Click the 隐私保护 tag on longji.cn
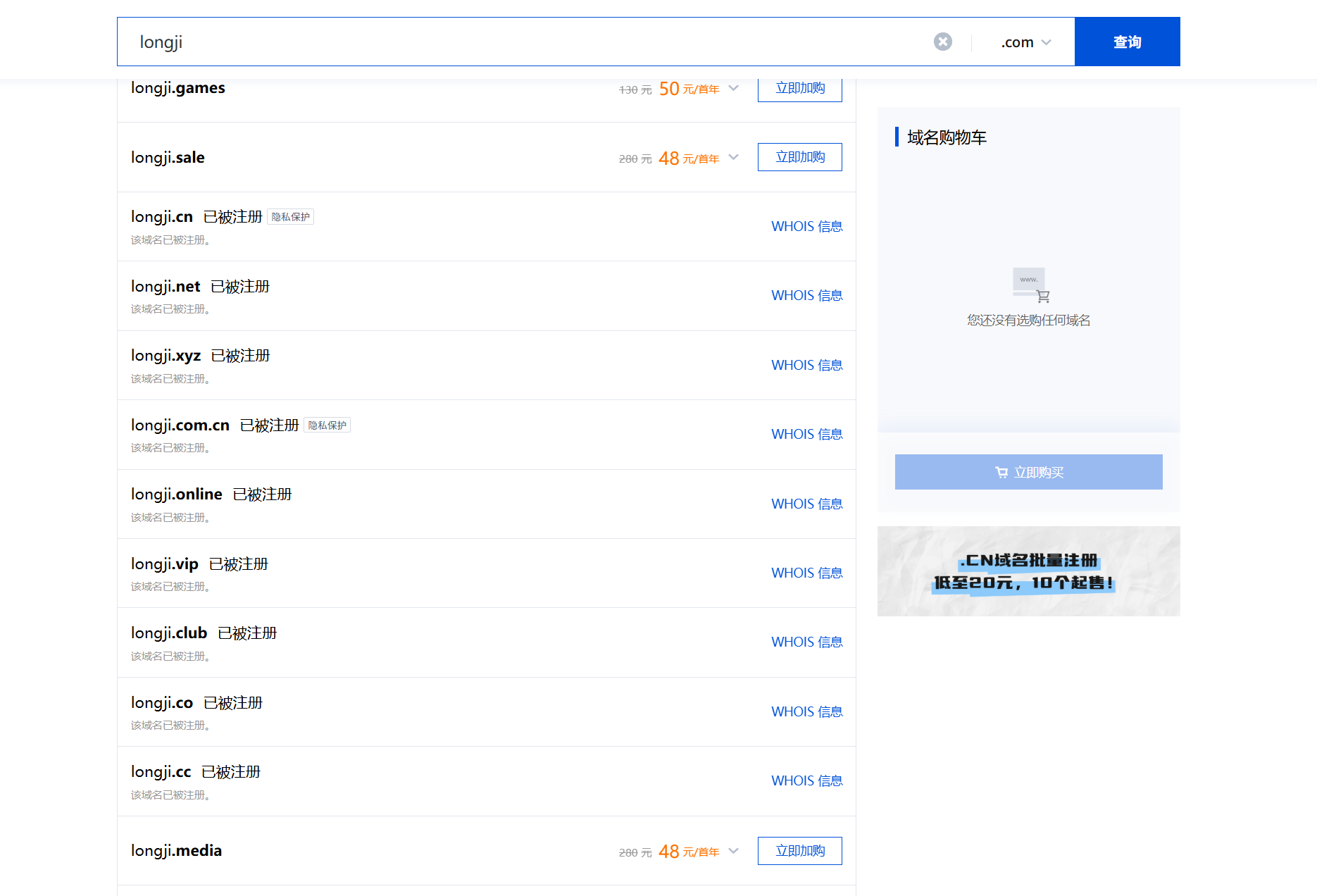This screenshot has width=1317, height=896. click(x=291, y=217)
